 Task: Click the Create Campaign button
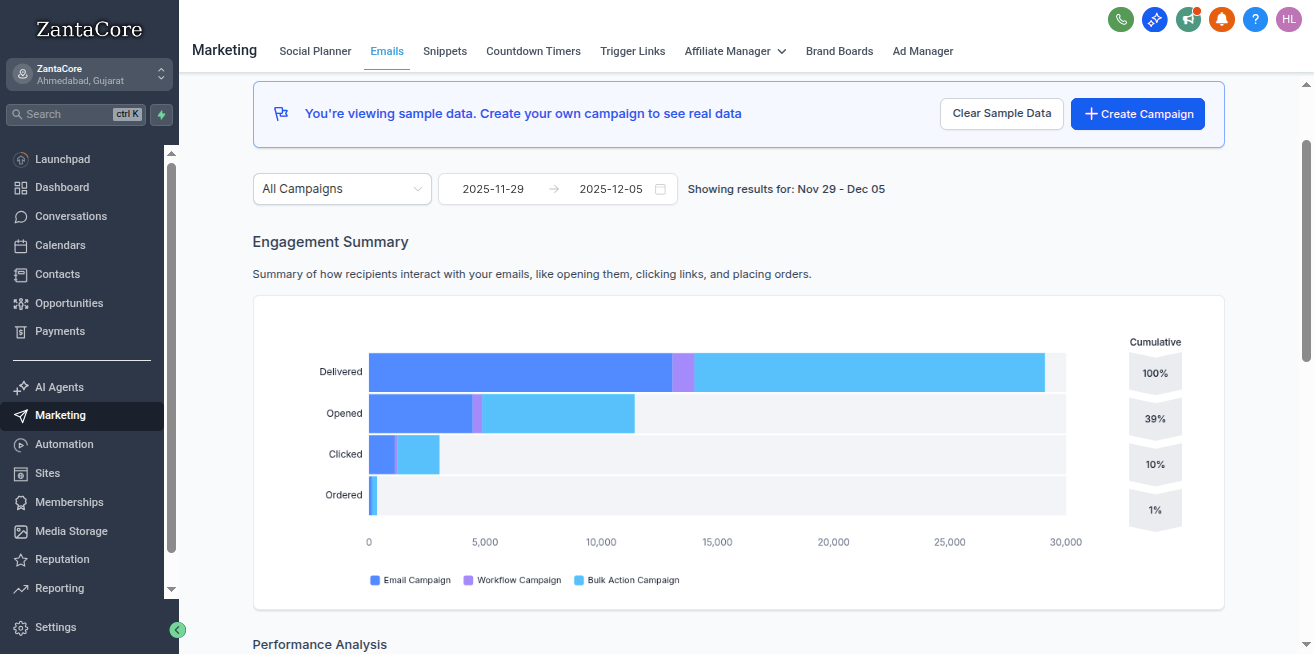point(1137,114)
